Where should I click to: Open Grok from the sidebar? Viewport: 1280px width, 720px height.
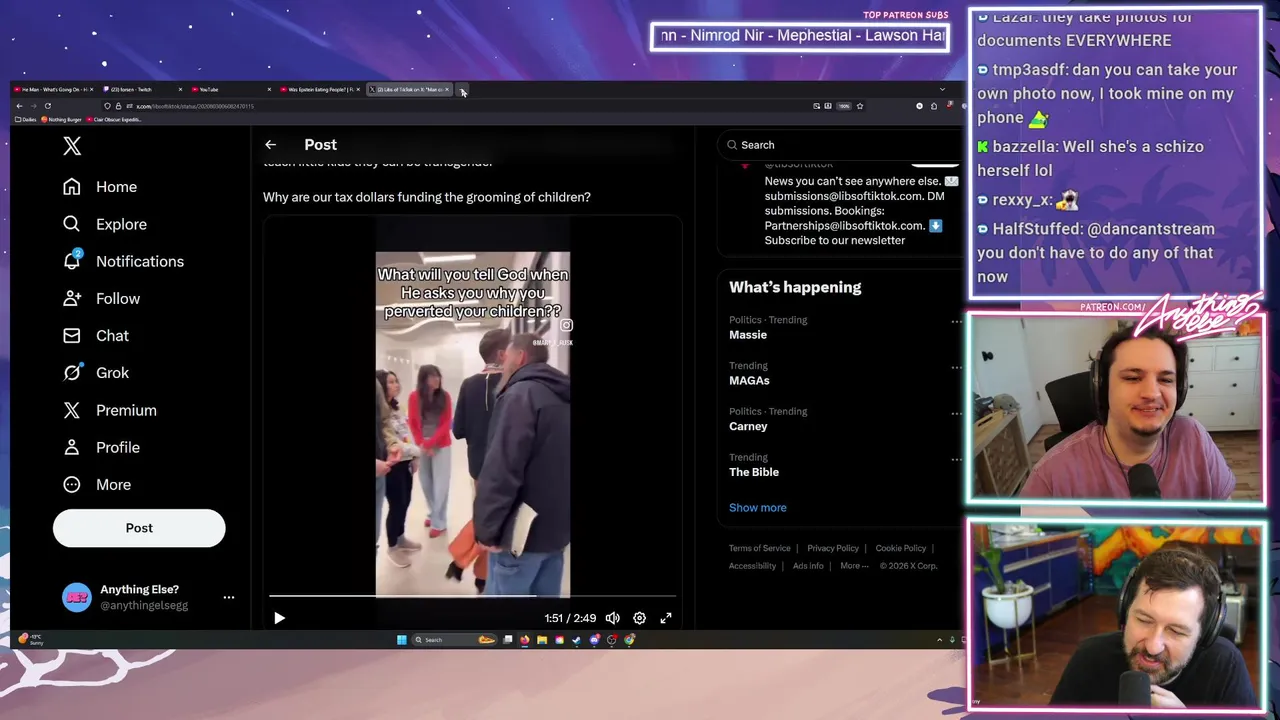click(x=95, y=372)
